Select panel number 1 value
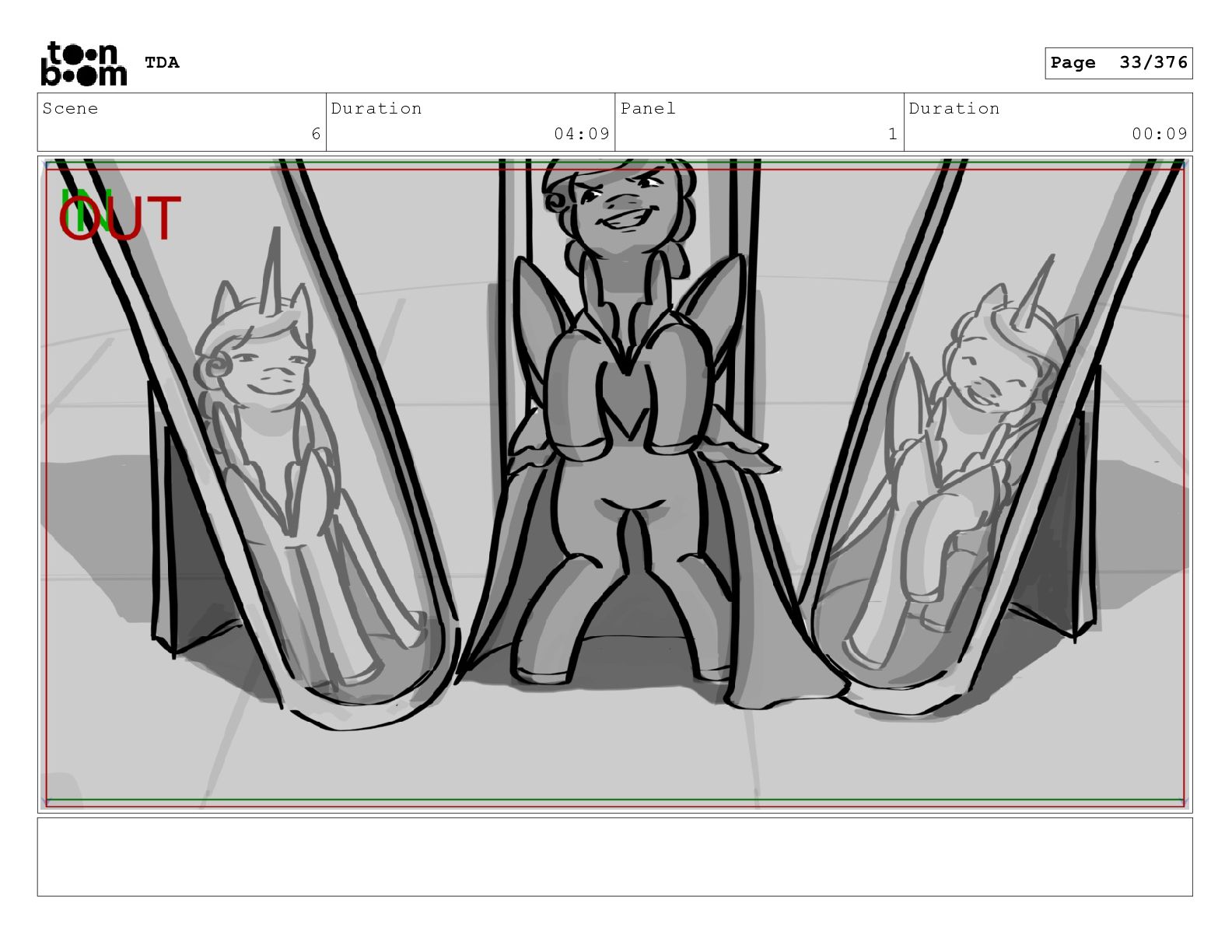The image size is (1232, 952). pyautogui.click(x=893, y=134)
